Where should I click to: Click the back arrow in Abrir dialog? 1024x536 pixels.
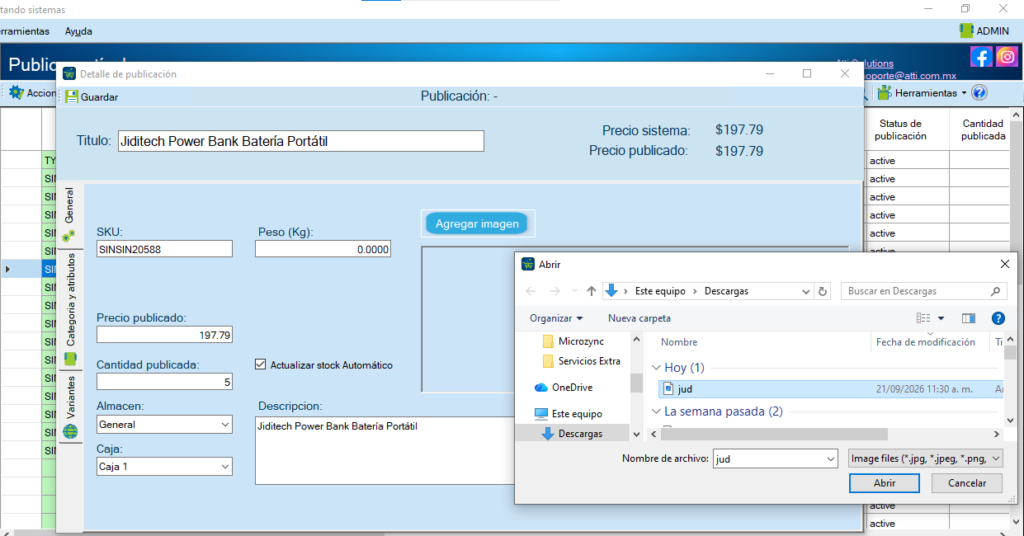click(x=531, y=291)
